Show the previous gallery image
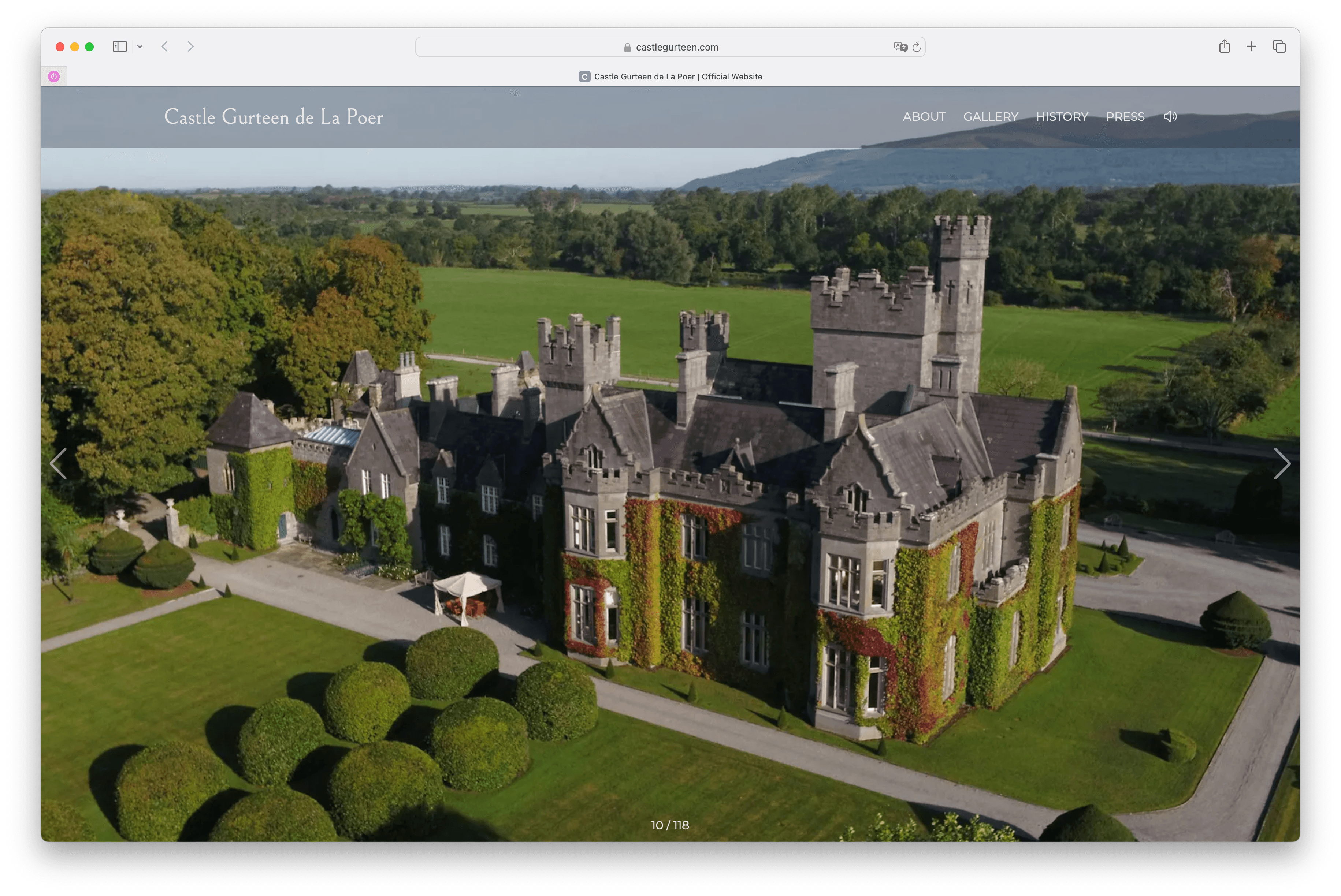 (58, 463)
